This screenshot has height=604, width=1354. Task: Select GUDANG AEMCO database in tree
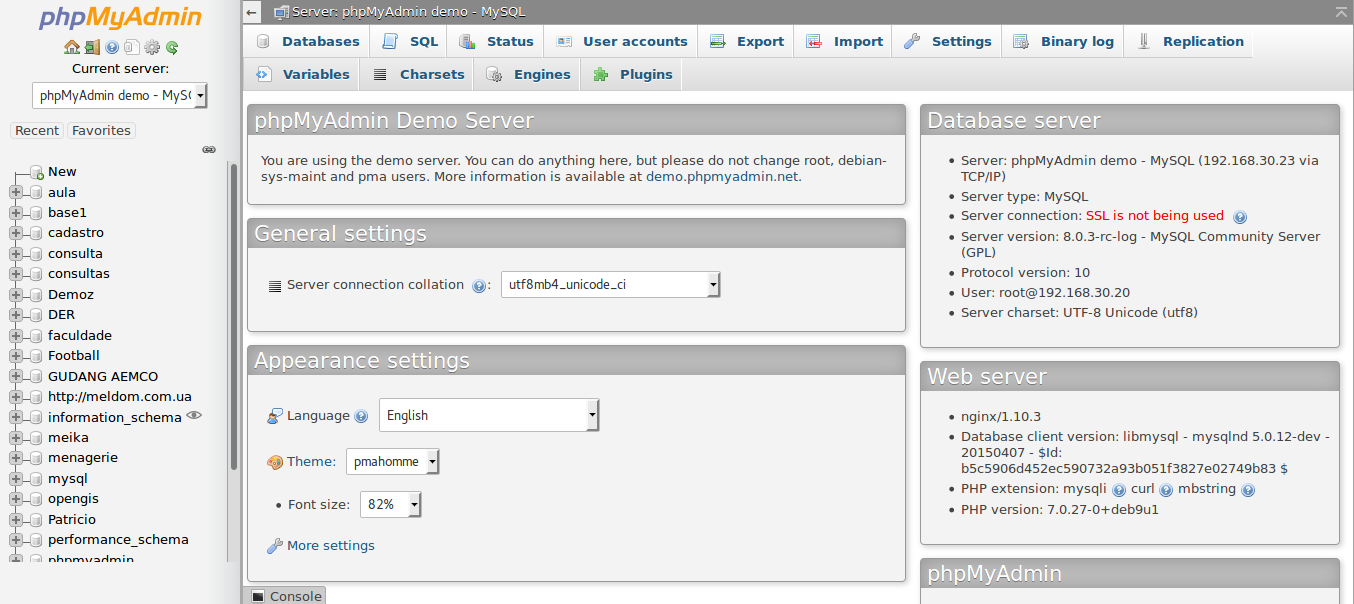(103, 377)
